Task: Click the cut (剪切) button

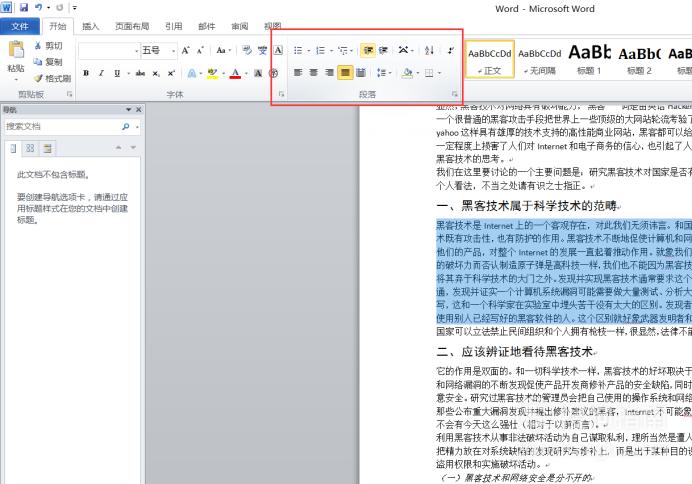Action: tap(49, 45)
